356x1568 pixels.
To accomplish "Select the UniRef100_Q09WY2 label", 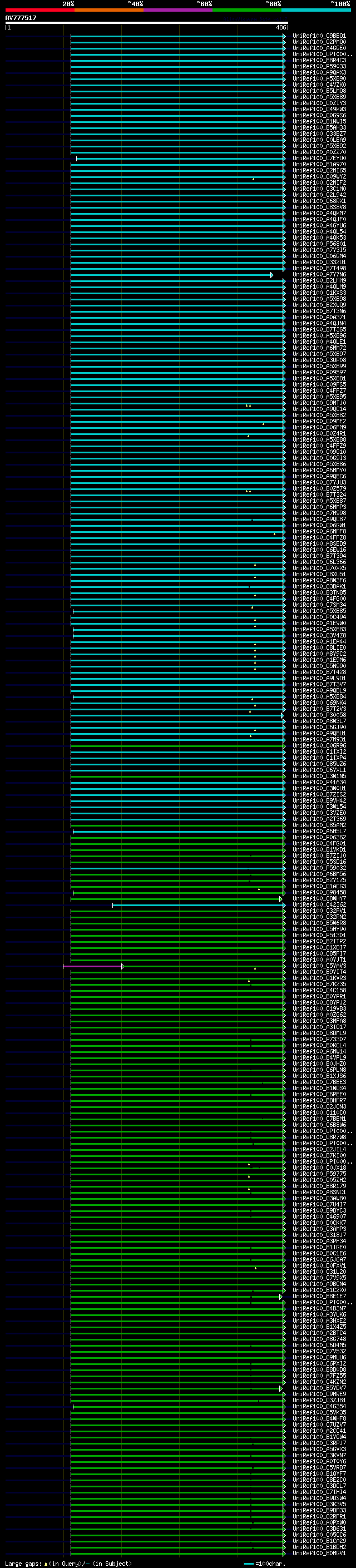I will coord(319,176).
